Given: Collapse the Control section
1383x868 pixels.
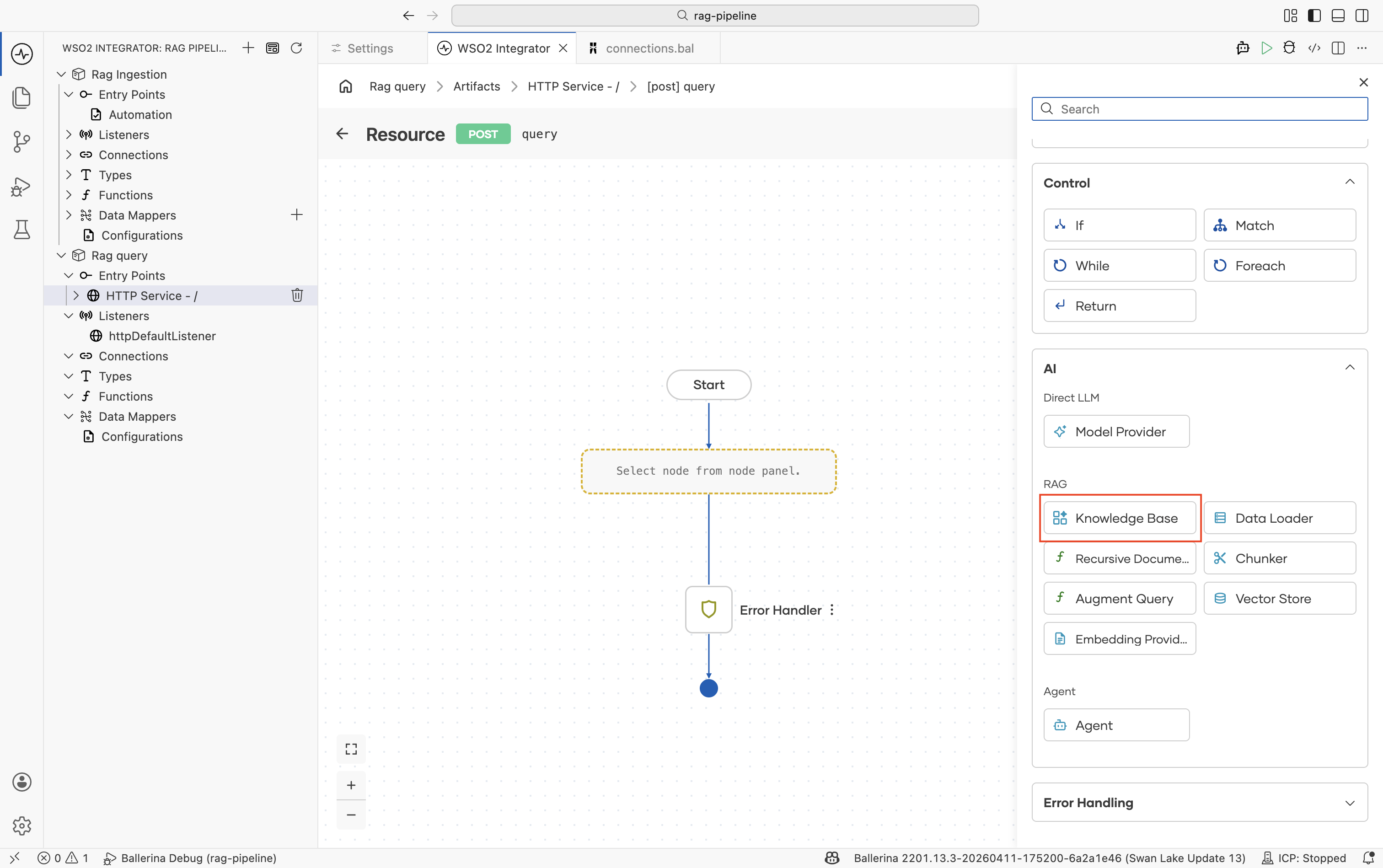Looking at the screenshot, I should [1350, 182].
